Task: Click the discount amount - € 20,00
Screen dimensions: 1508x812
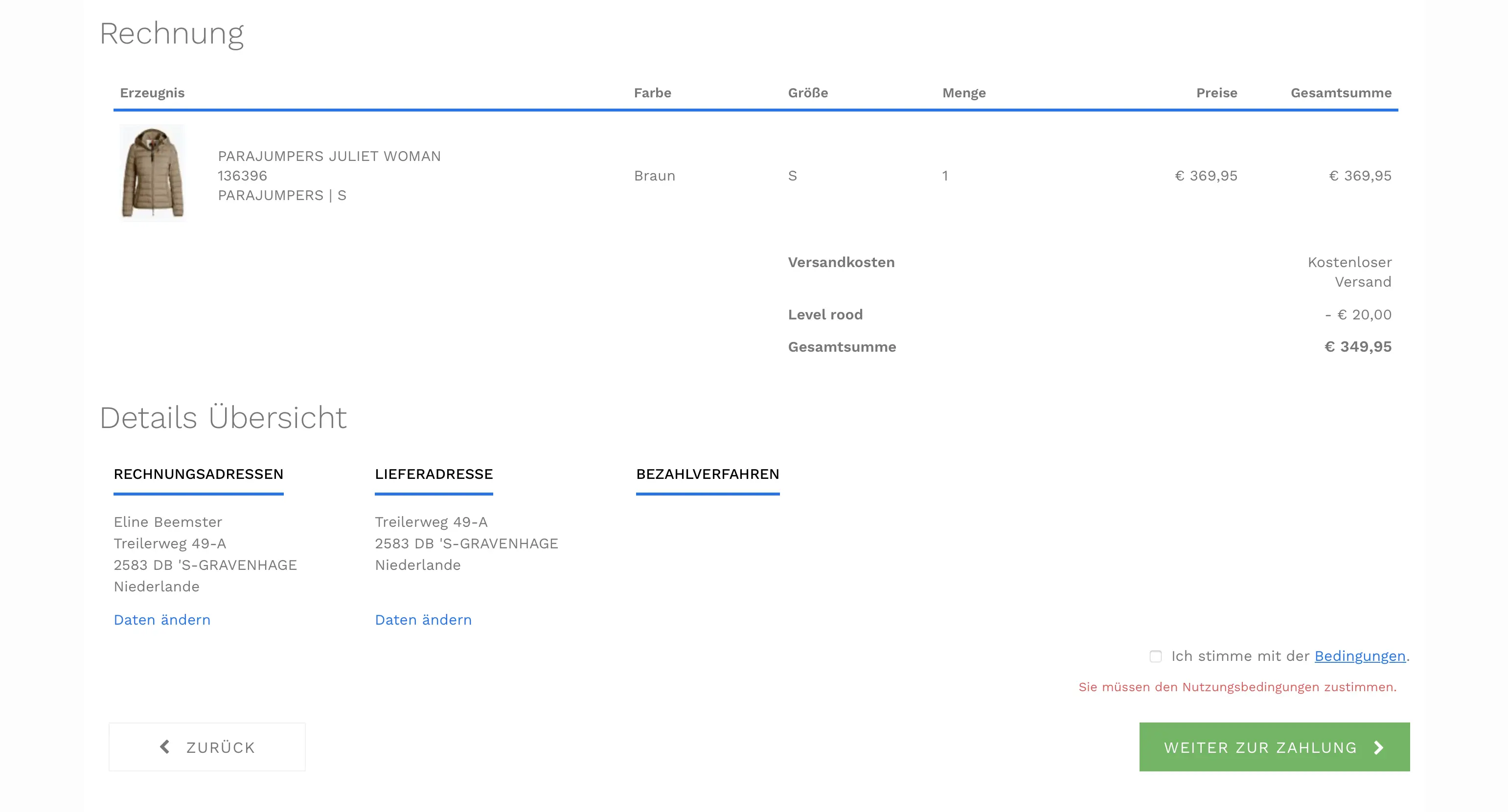Action: point(1358,315)
